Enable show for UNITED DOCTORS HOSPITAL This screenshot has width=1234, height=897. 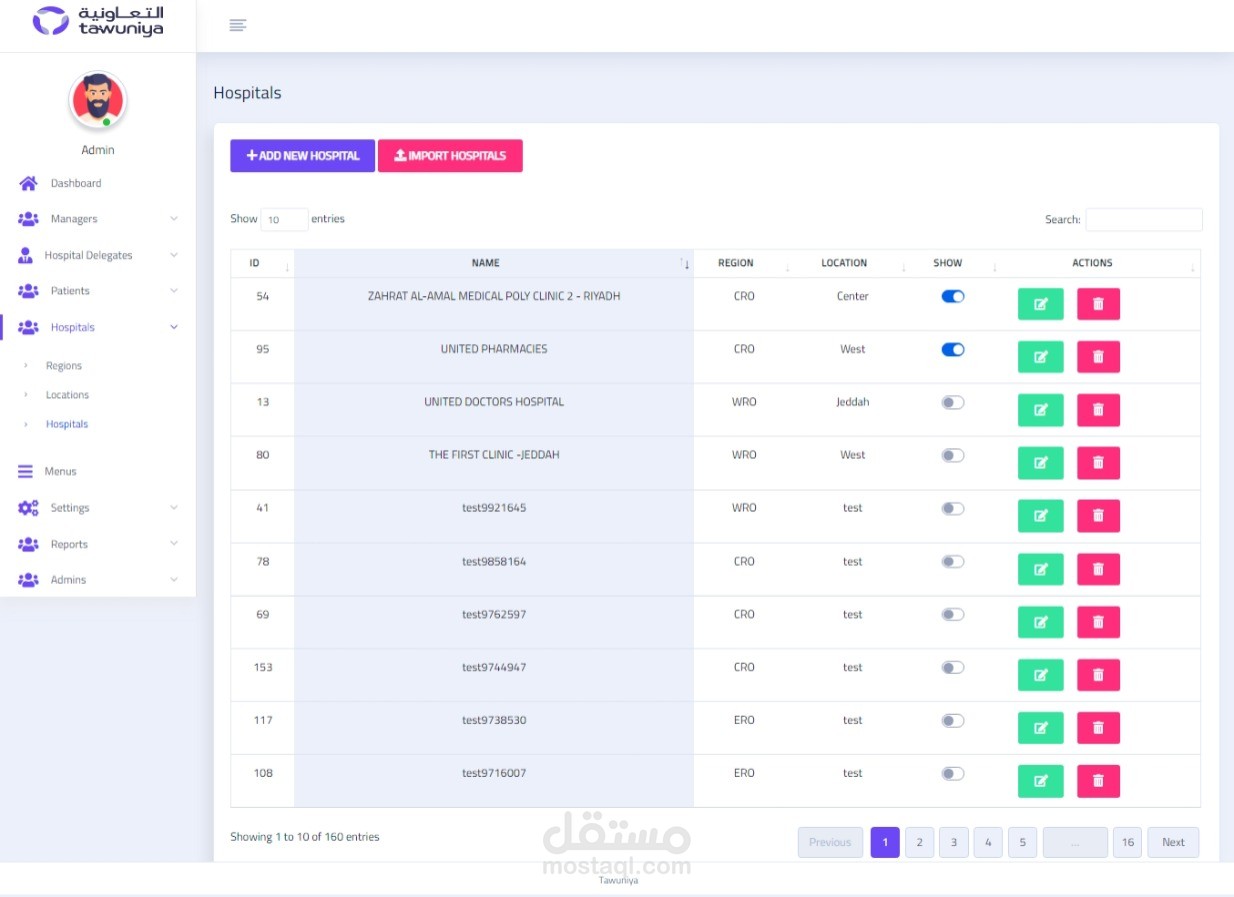(x=953, y=402)
